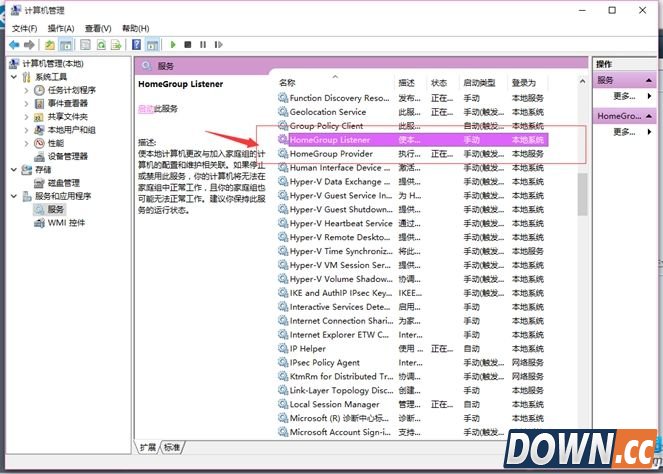
Task: Switch to the 扩展 tab
Action: coord(148,447)
